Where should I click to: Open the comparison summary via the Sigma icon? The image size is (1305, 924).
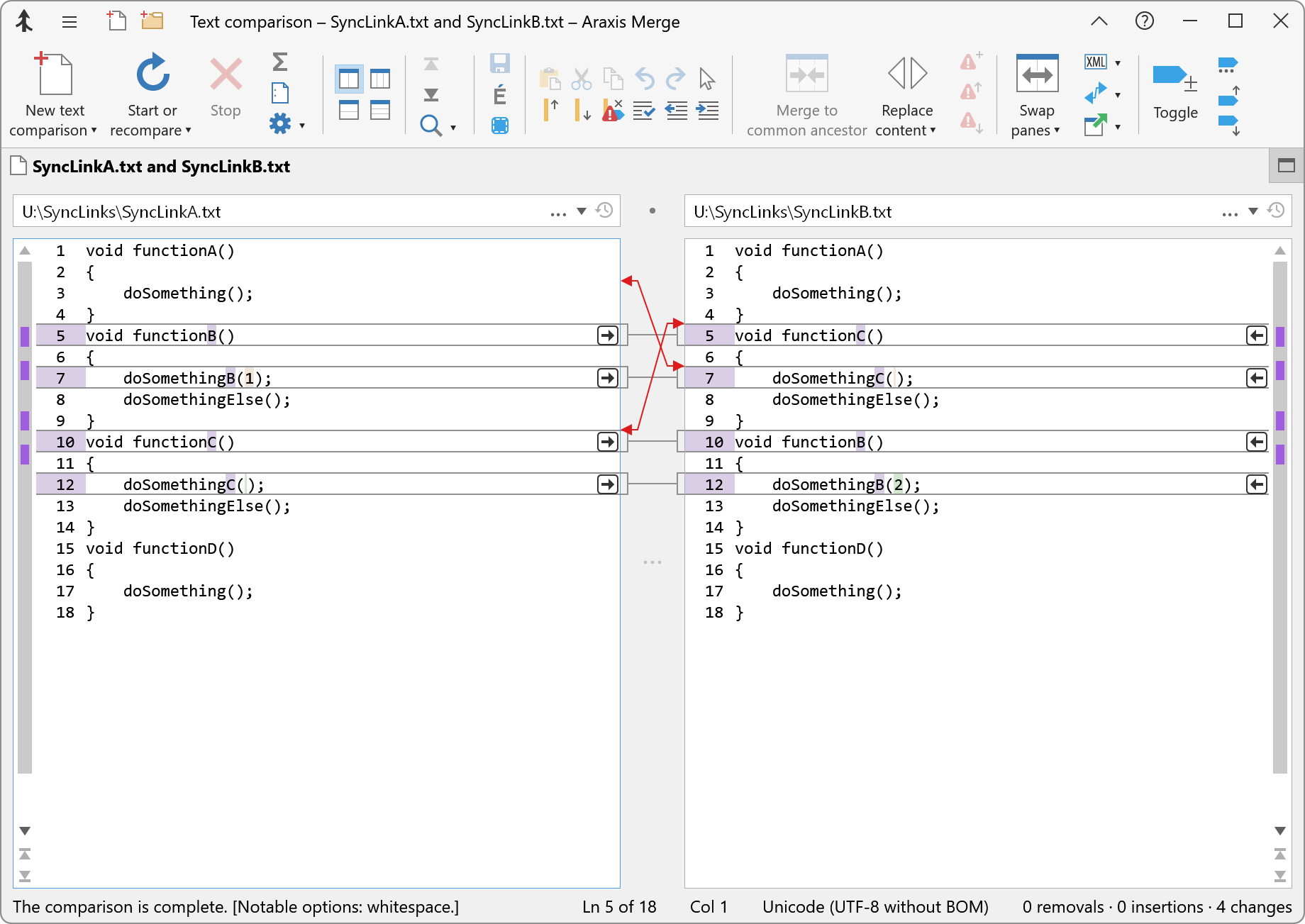click(279, 63)
